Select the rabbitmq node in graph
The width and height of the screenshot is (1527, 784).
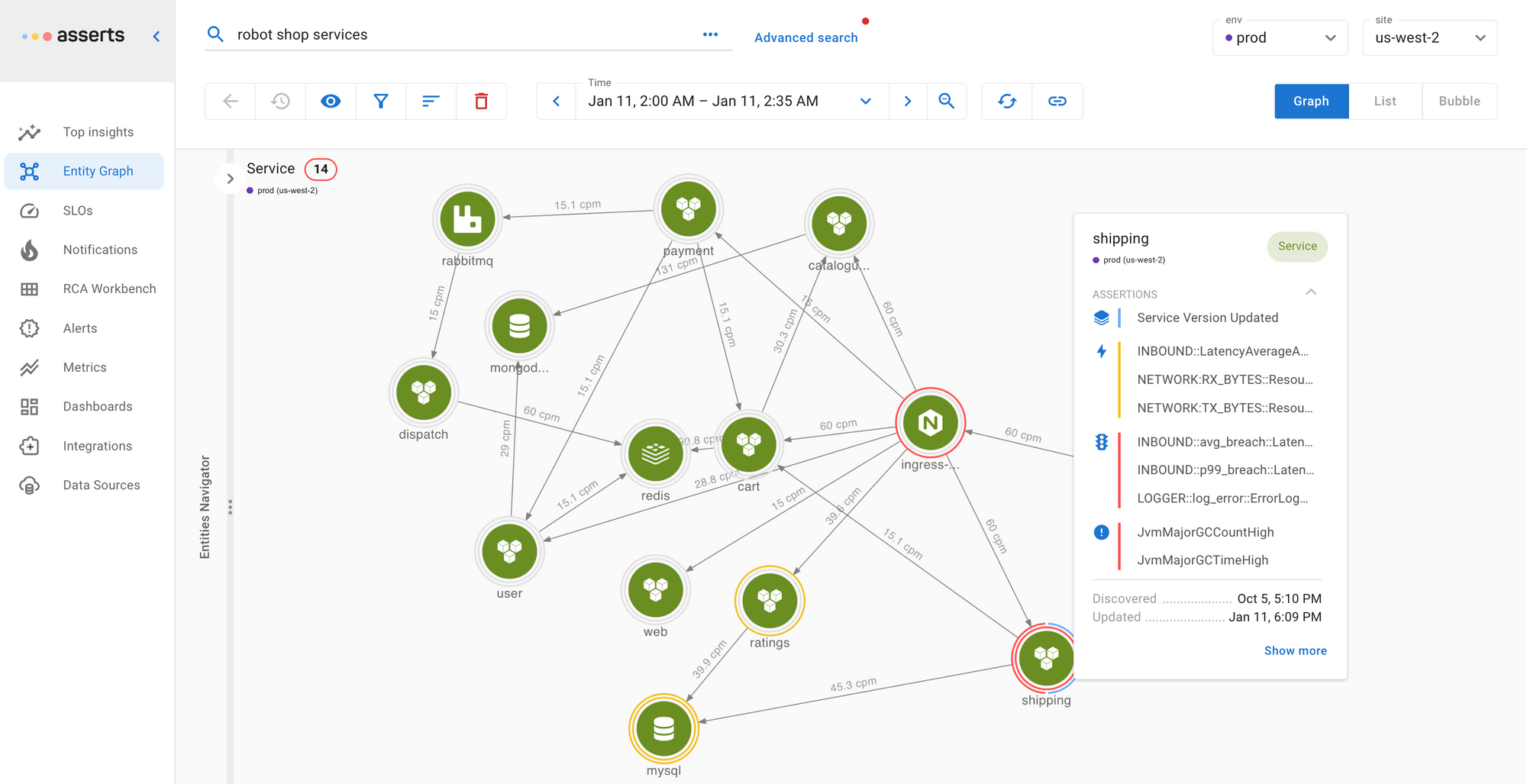pos(467,219)
